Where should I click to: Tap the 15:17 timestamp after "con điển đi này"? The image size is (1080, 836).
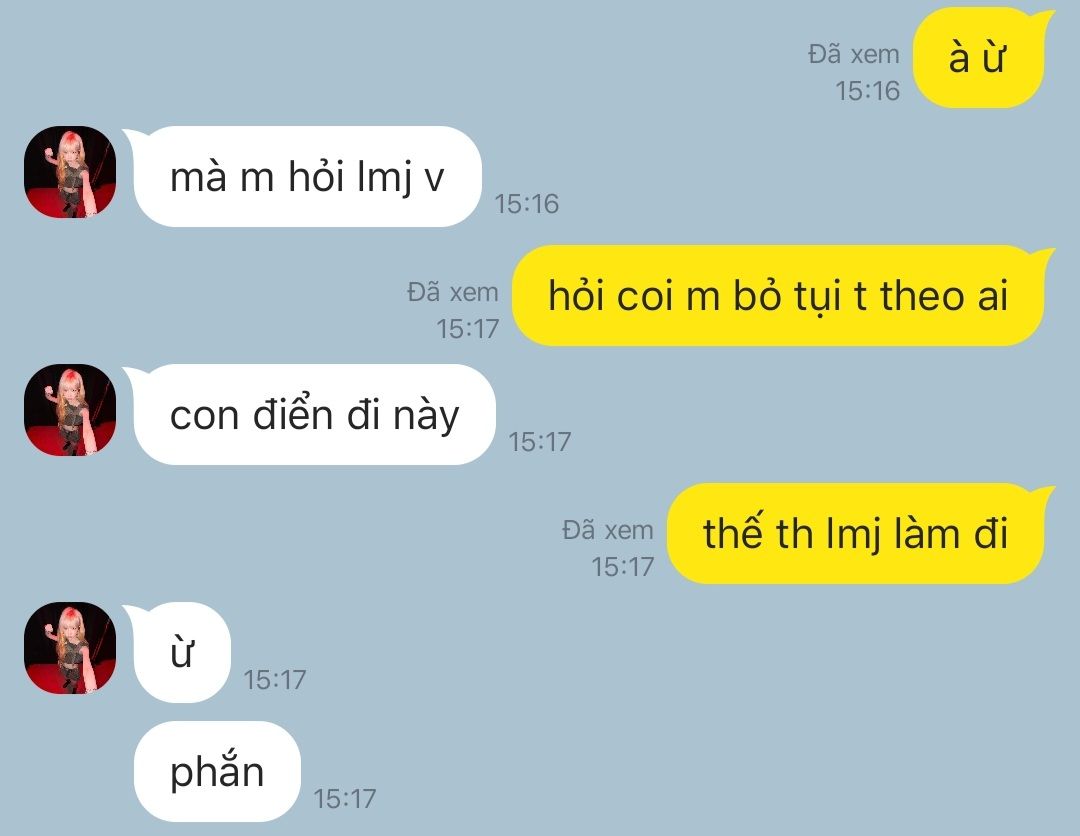tap(540, 442)
